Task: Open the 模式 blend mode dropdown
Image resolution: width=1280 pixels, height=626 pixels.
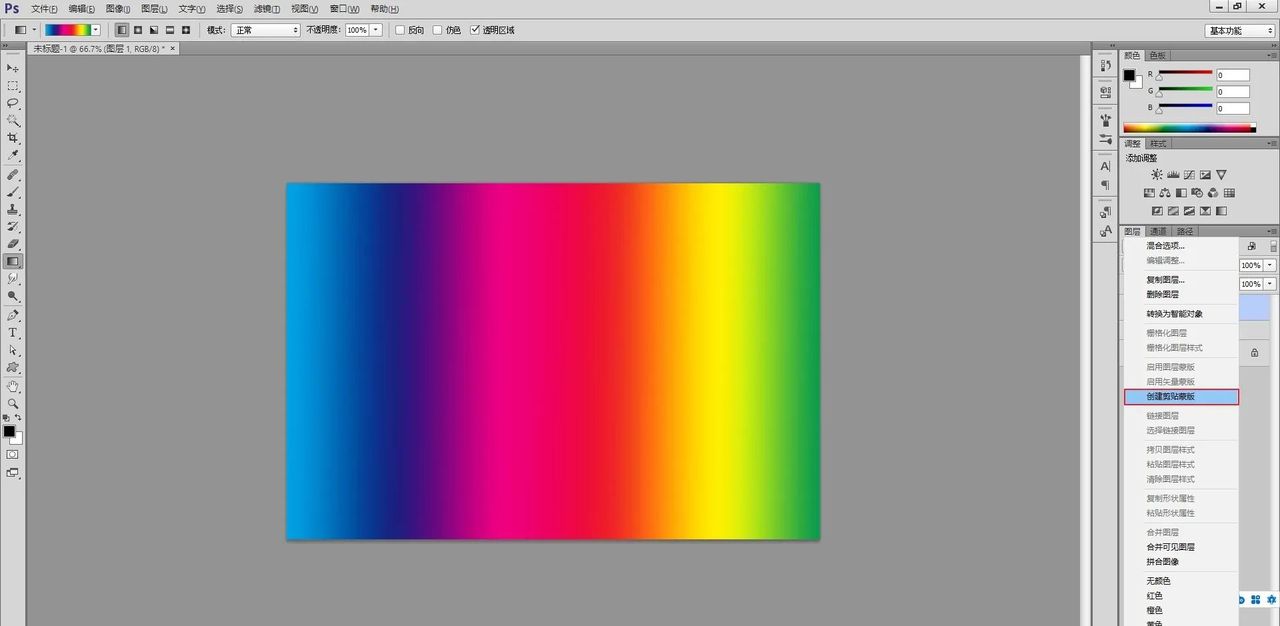Action: (x=266, y=30)
